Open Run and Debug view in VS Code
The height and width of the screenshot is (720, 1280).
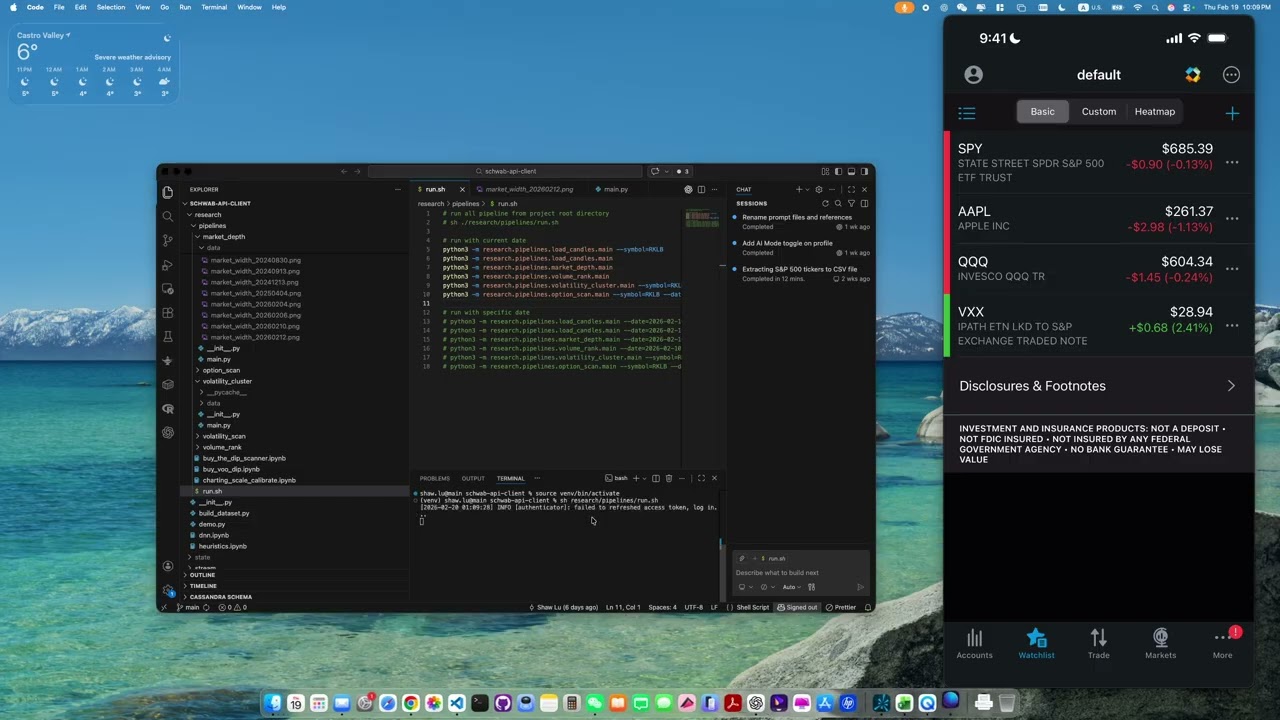pyautogui.click(x=168, y=264)
